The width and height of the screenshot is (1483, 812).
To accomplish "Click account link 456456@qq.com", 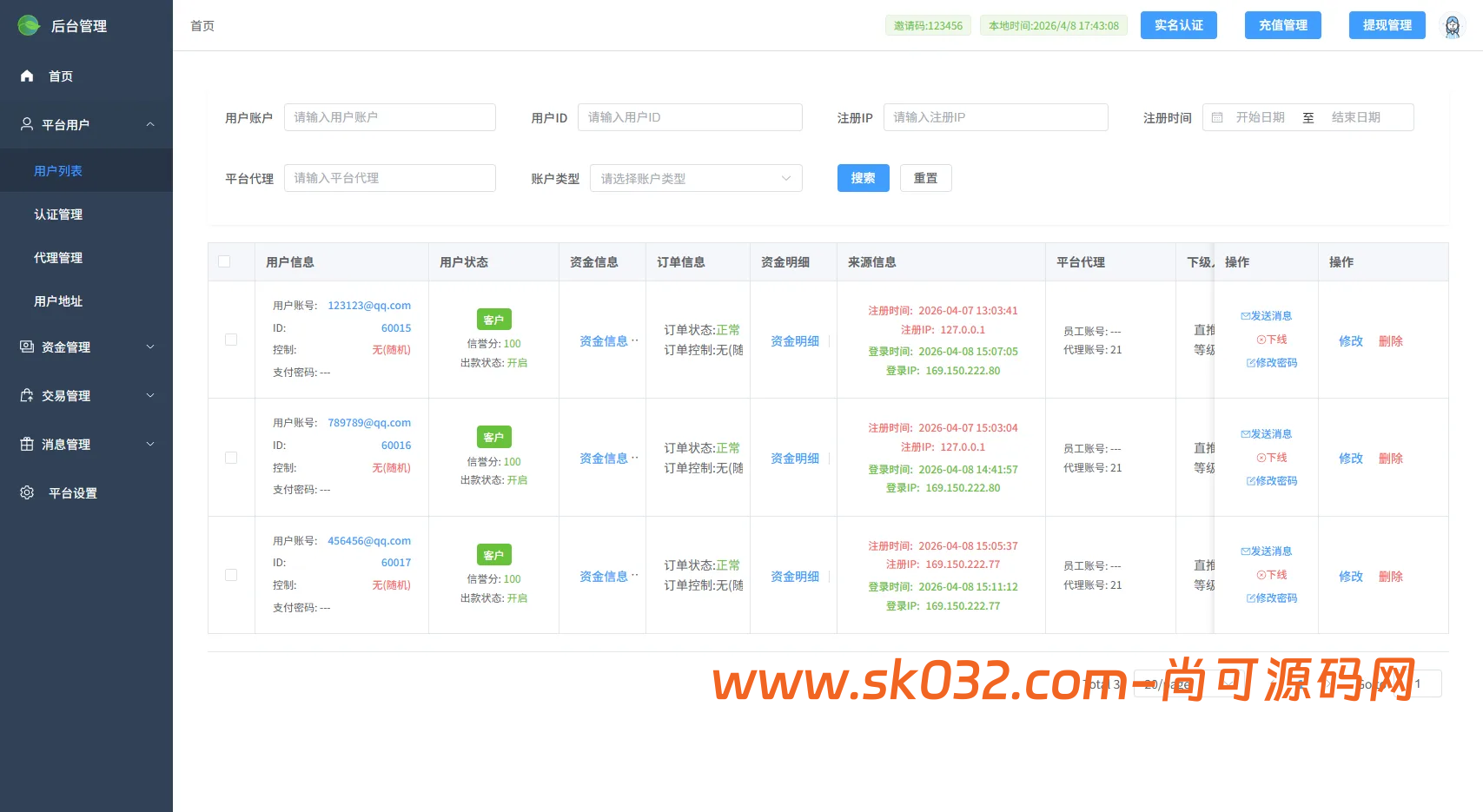I will (x=369, y=540).
